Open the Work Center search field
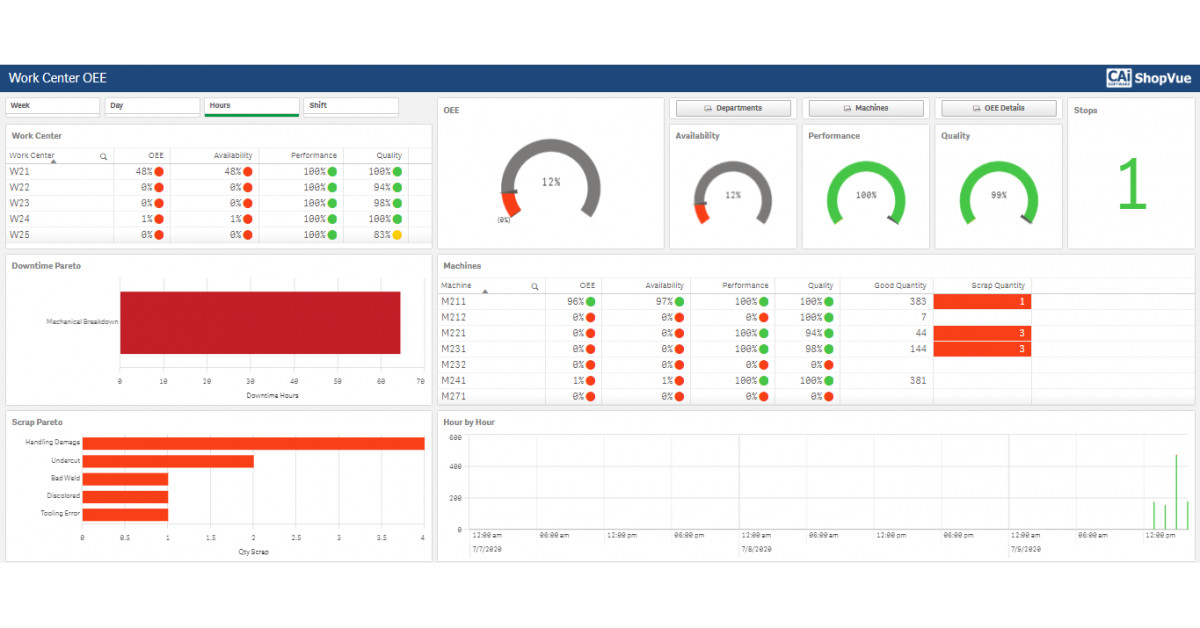Viewport: 1200px width, 628px height. pyautogui.click(x=103, y=157)
